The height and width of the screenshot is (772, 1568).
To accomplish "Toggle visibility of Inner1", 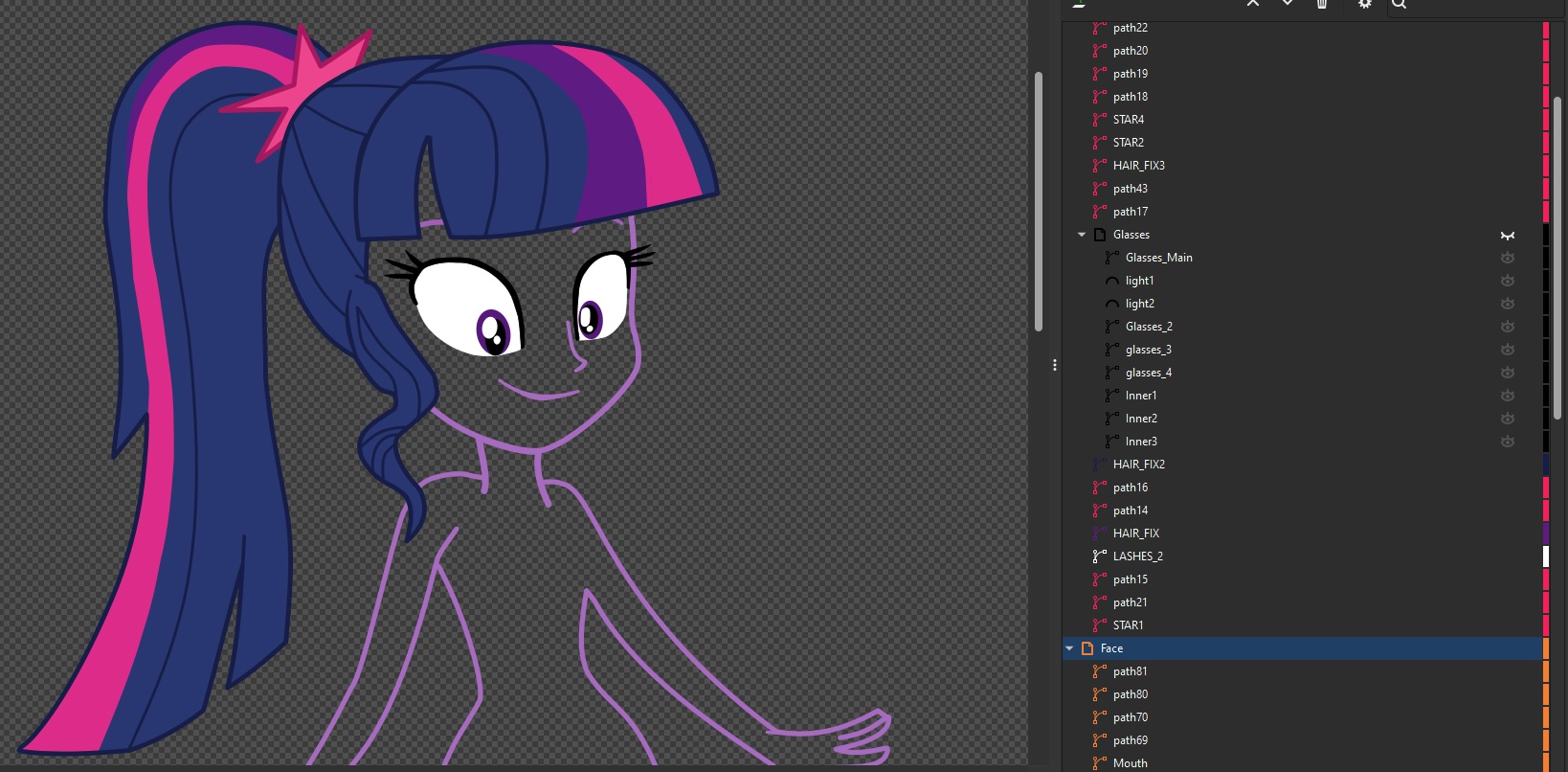I will [x=1508, y=396].
